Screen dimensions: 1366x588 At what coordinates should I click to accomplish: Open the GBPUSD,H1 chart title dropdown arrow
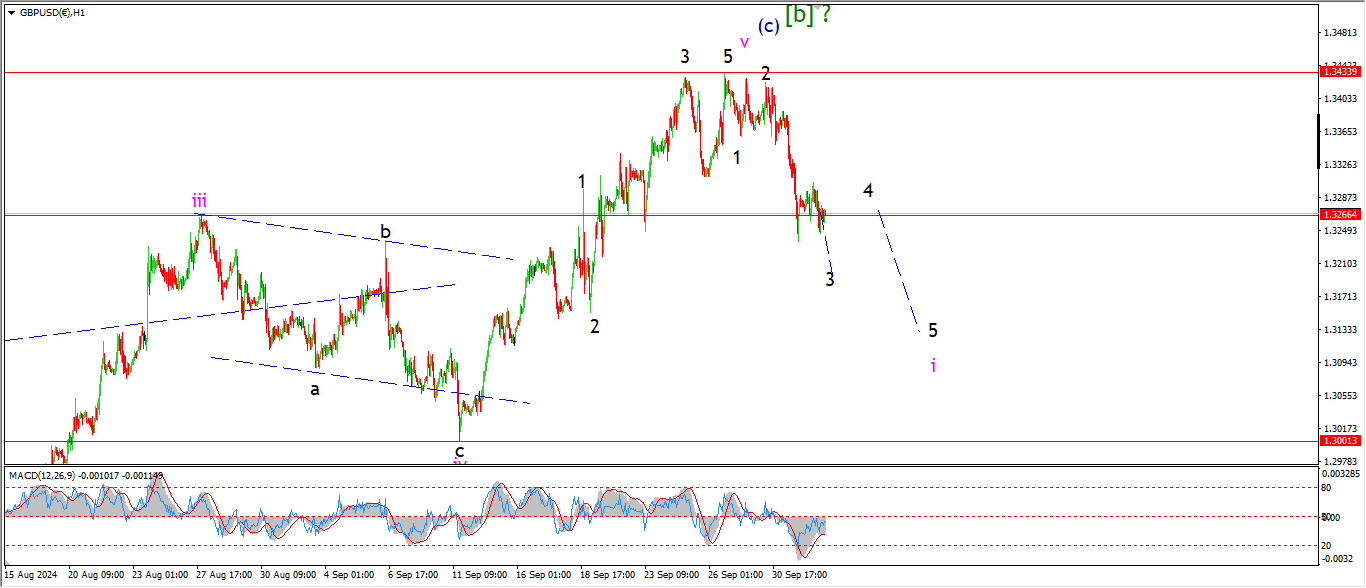11,13
